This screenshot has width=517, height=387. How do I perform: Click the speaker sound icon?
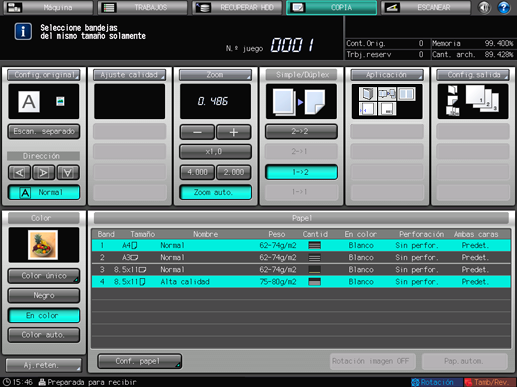[484, 7]
